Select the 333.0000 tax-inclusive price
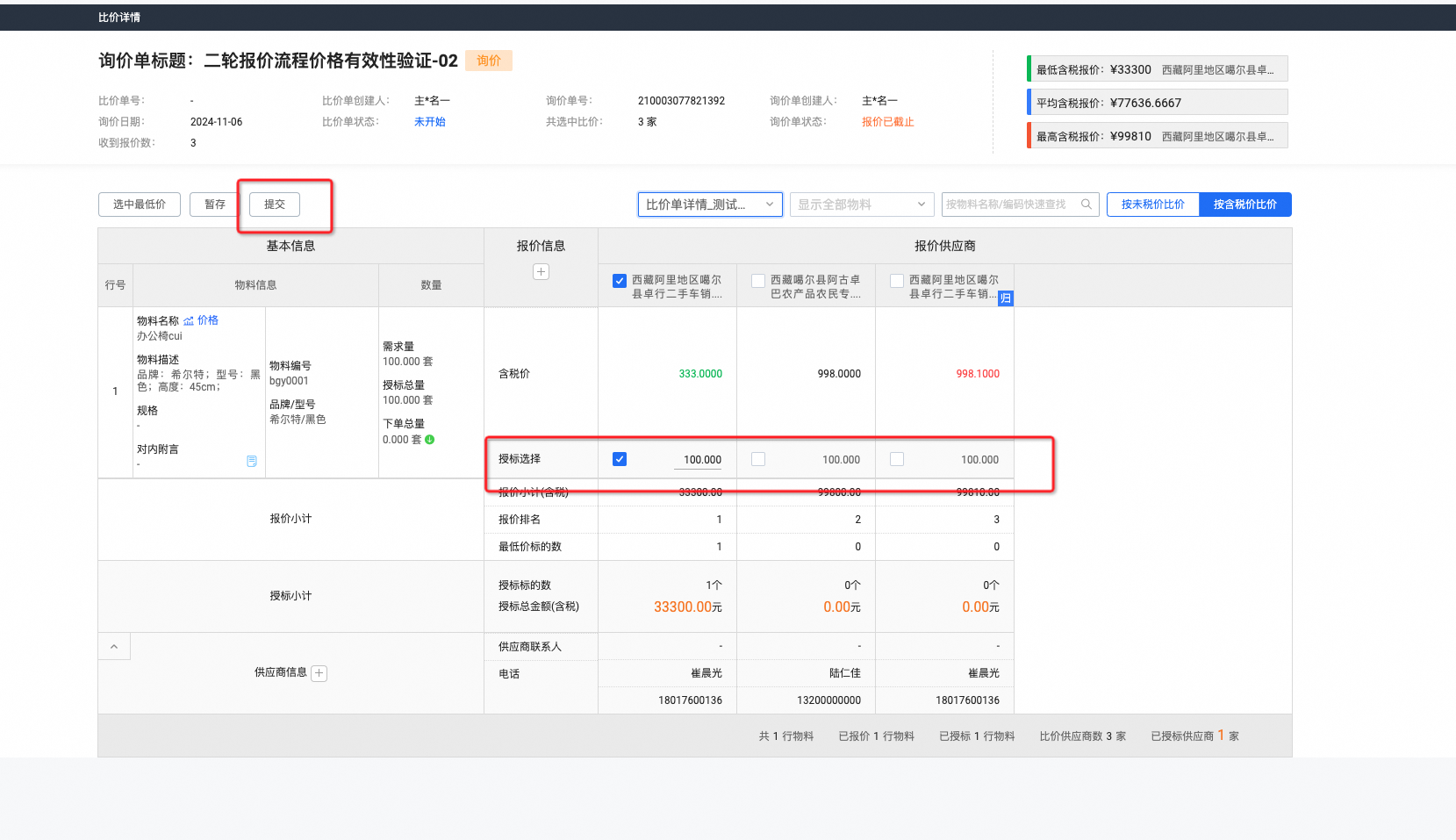The height and width of the screenshot is (840, 1456). point(700,374)
